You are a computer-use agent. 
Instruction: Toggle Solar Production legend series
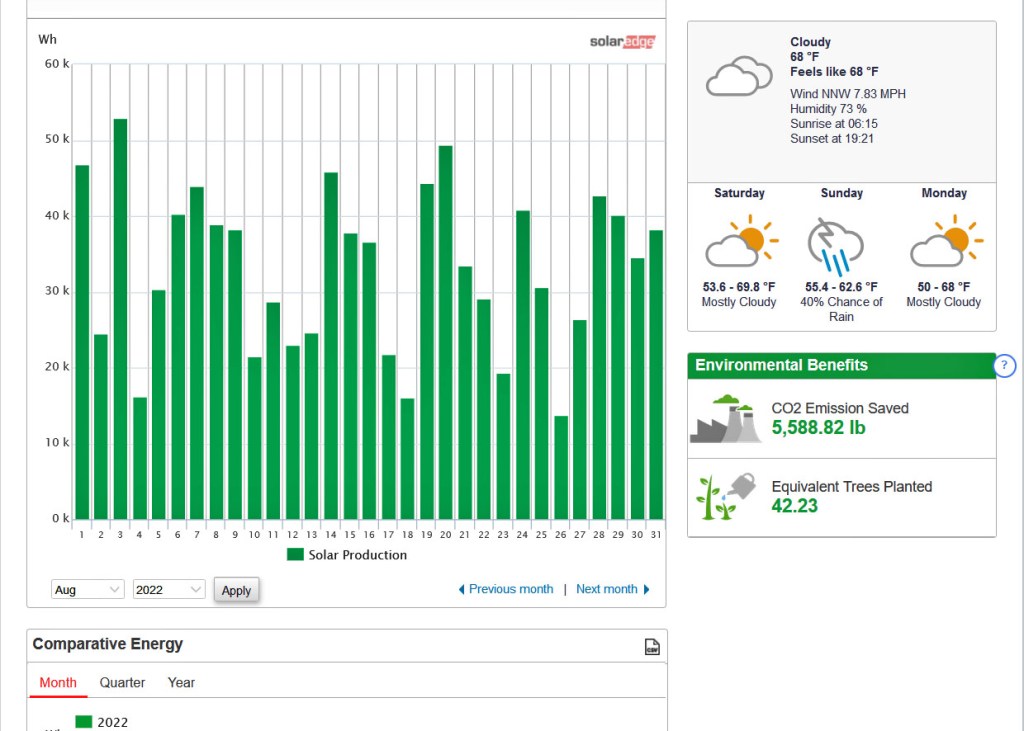pos(347,555)
